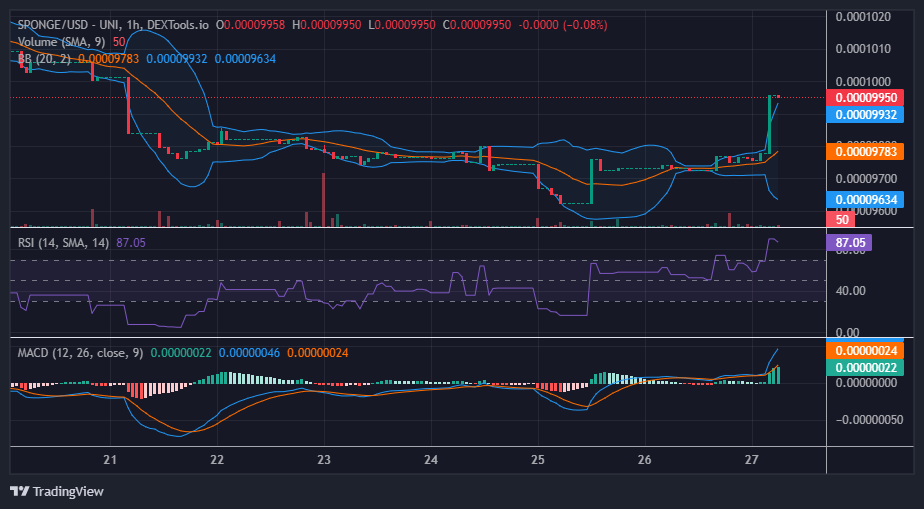
Task: Select the SPONGE/USD symbol title
Action: pos(113,25)
